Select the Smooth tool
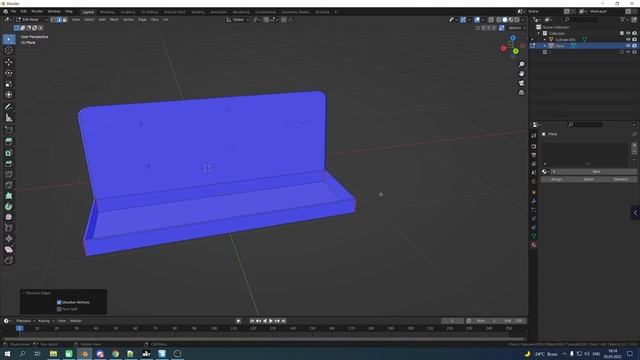 [x=9, y=217]
